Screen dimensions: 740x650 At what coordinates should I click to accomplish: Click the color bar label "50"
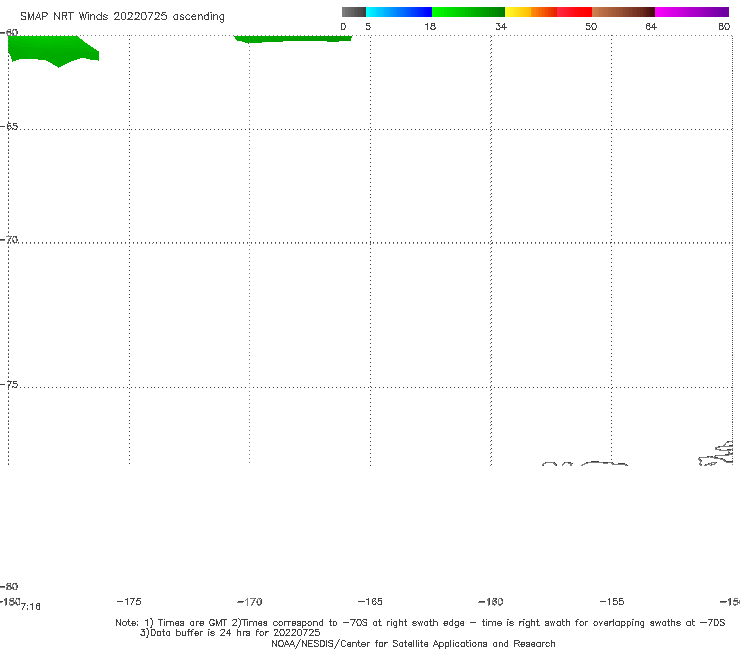[x=591, y=26]
